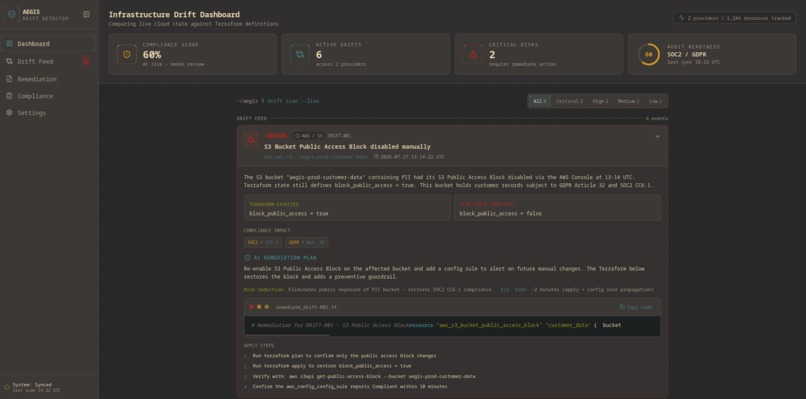Click the Aegis shield logo icon
806x399 pixels.
click(12, 14)
